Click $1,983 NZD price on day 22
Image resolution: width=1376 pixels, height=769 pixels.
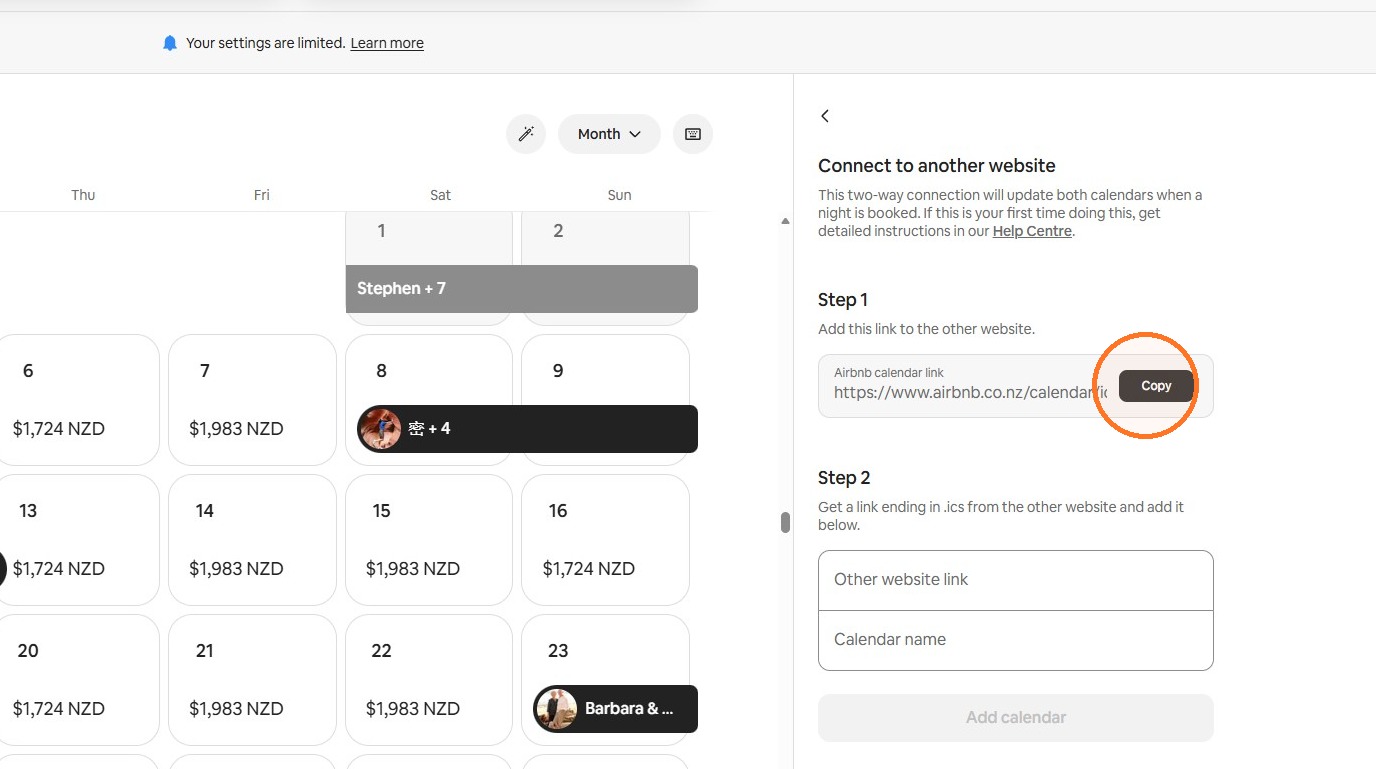(x=413, y=709)
